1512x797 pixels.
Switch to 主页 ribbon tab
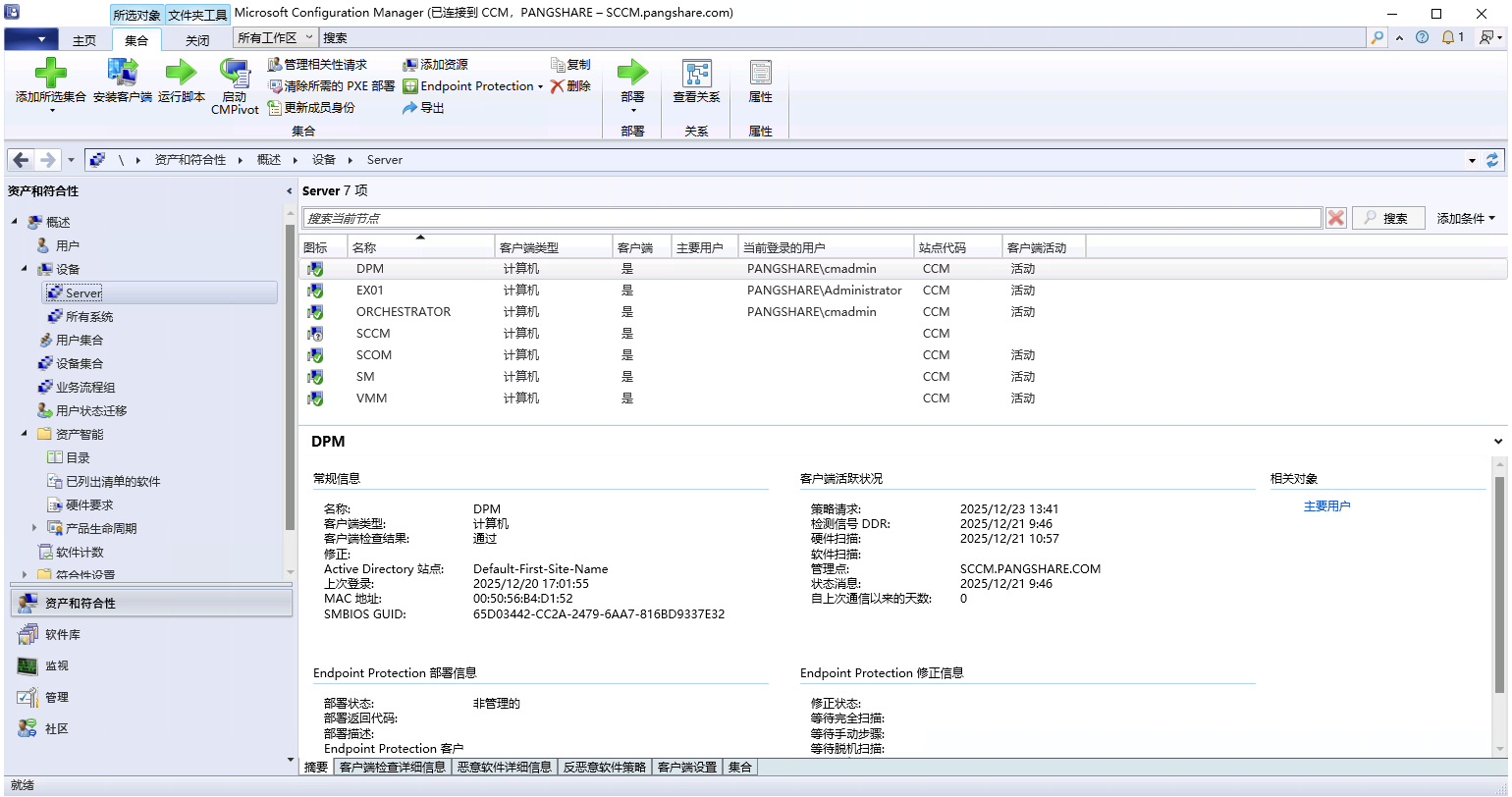tap(84, 40)
